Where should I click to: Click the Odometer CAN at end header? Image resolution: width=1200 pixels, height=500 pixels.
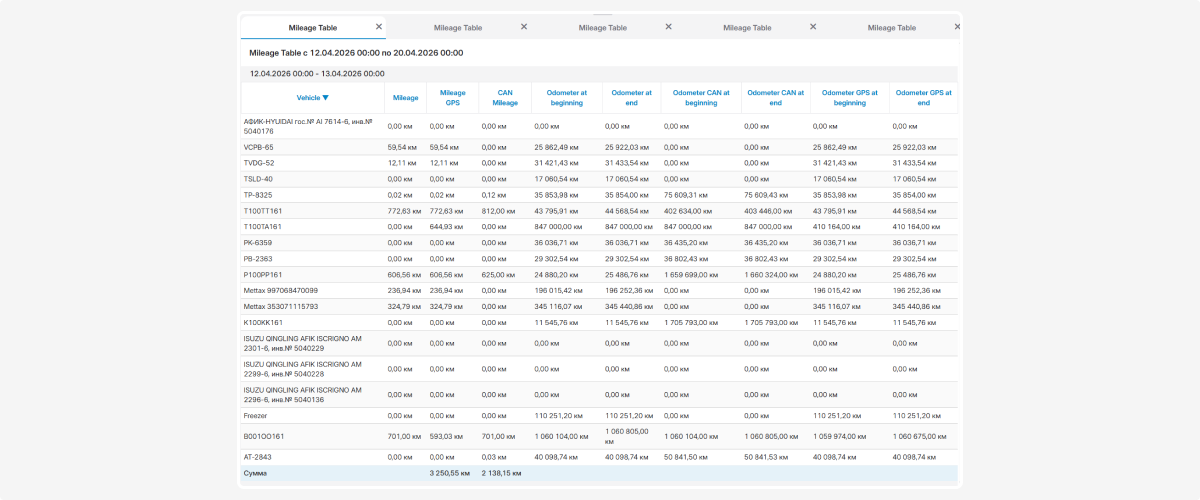click(776, 98)
